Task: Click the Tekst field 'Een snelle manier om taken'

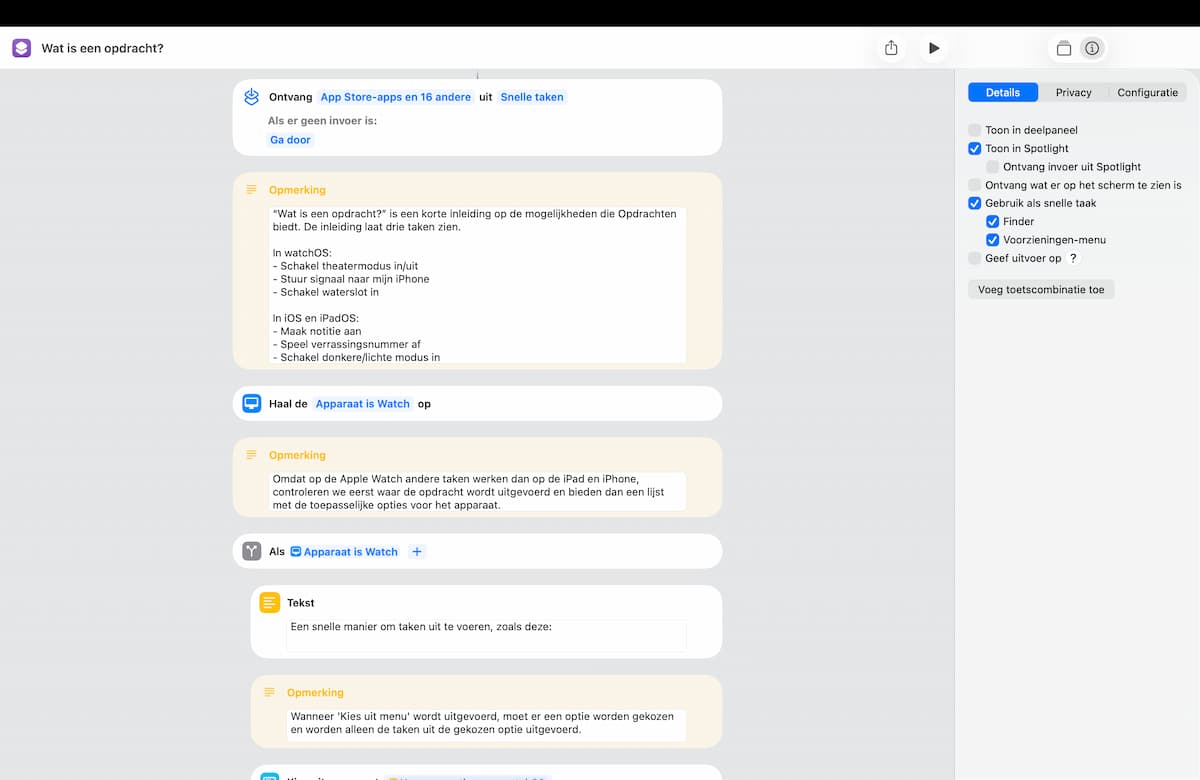Action: [486, 635]
